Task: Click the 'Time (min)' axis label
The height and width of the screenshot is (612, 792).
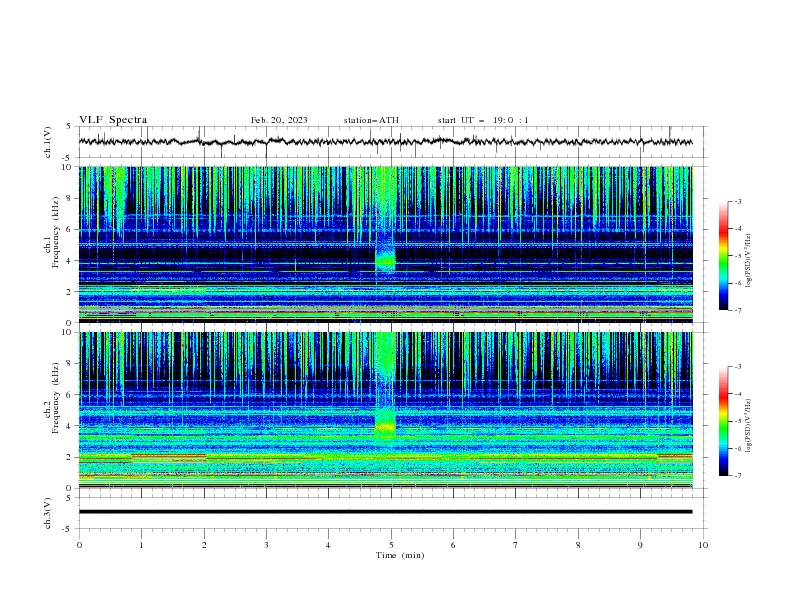Action: pos(400,555)
